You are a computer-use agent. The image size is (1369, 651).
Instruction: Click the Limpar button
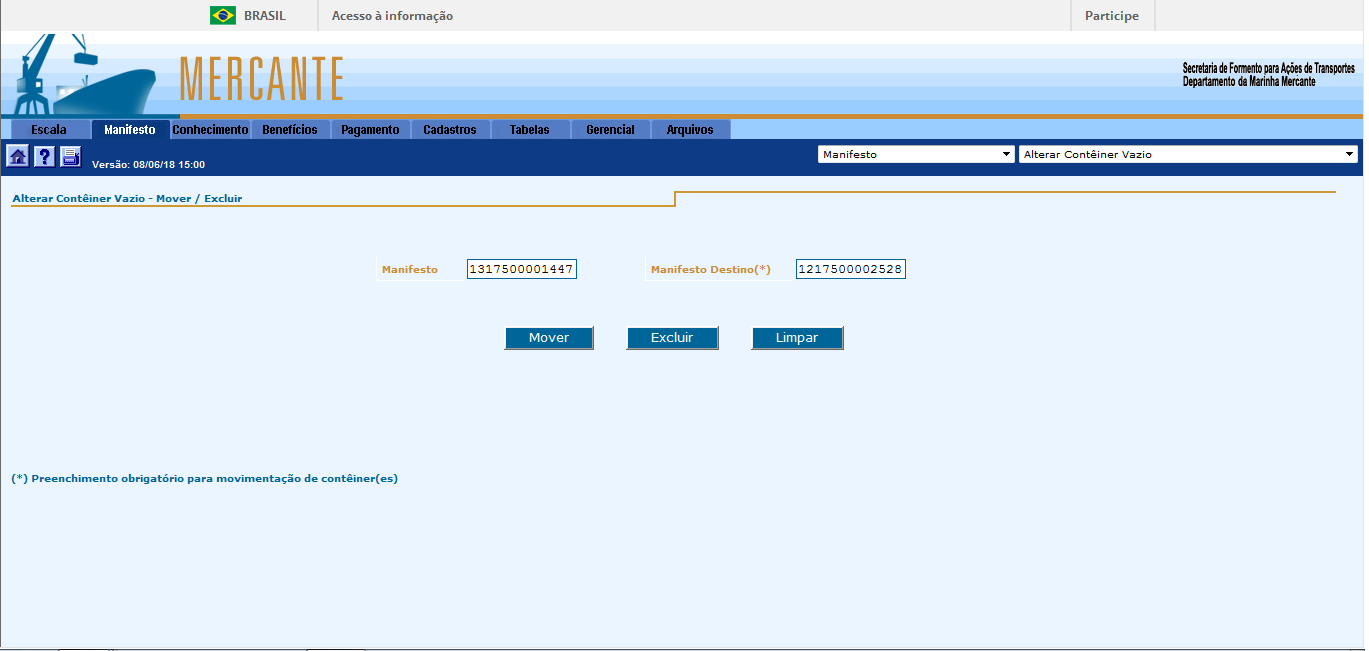coord(797,338)
